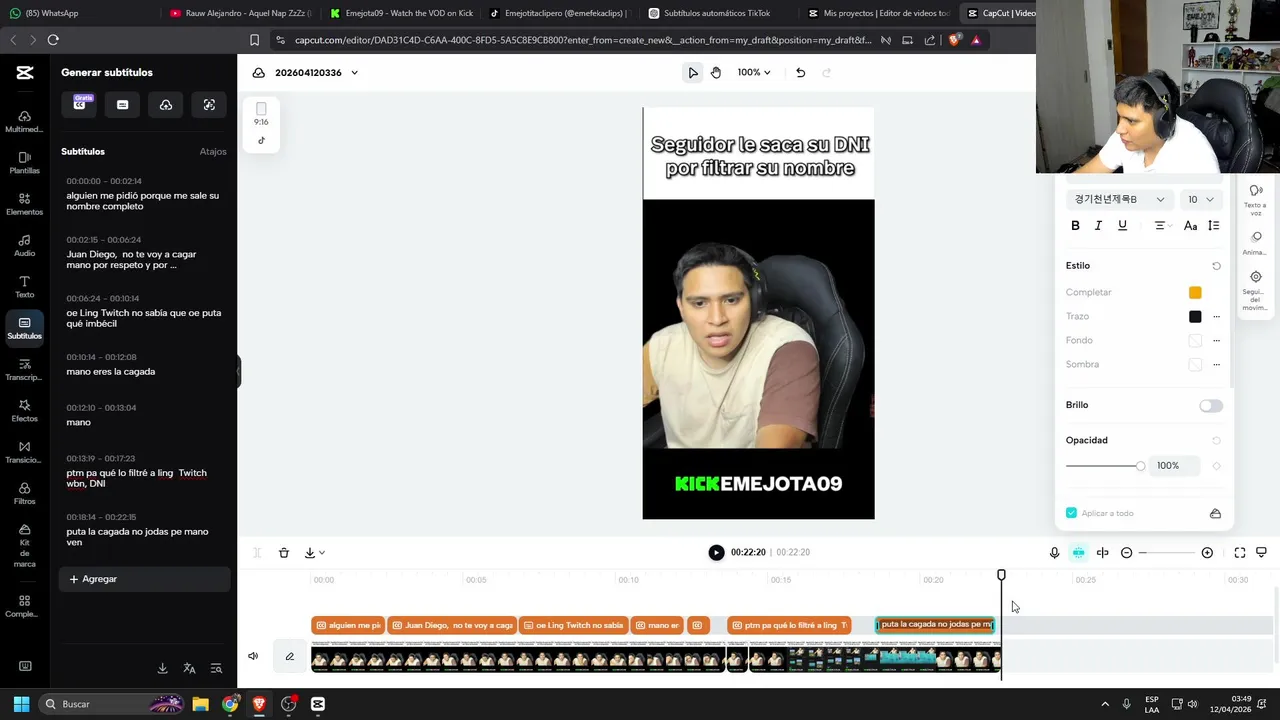This screenshot has height=720, width=1280.
Task: Select 'alguien me pi' subtitle clip in timeline
Action: pyautogui.click(x=347, y=625)
